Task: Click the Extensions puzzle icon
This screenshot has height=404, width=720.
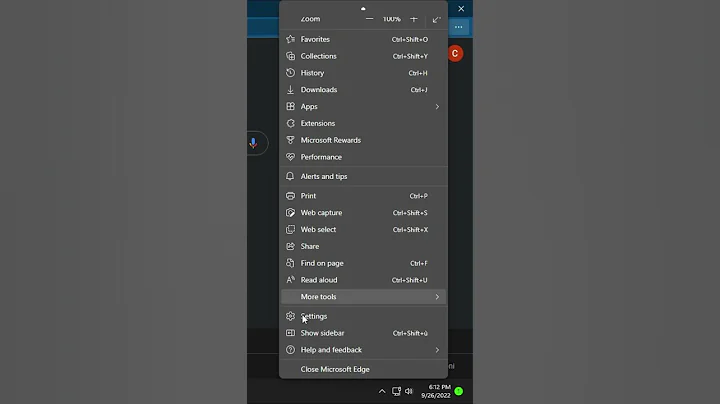Action: click(290, 123)
